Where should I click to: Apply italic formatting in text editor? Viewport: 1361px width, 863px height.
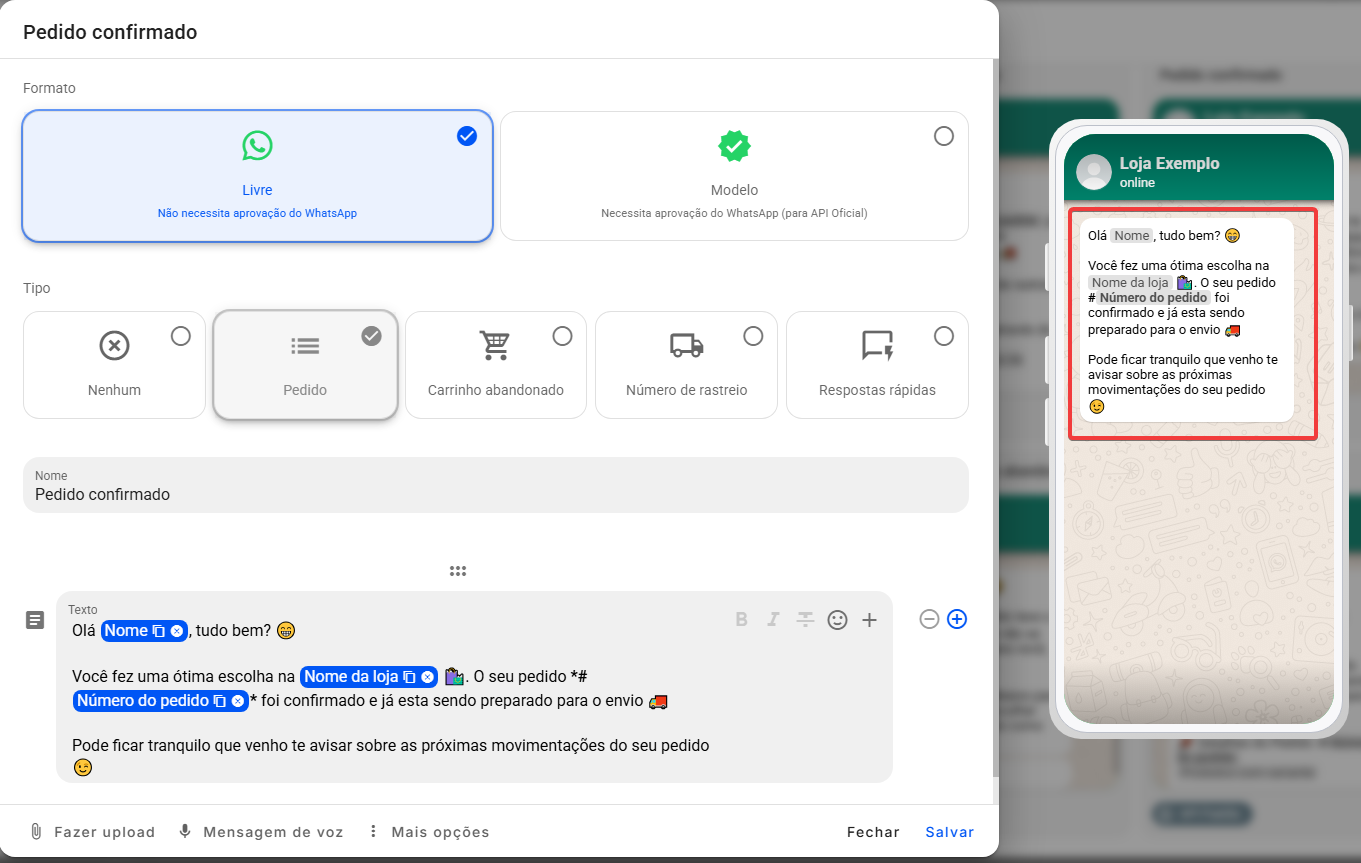[773, 619]
